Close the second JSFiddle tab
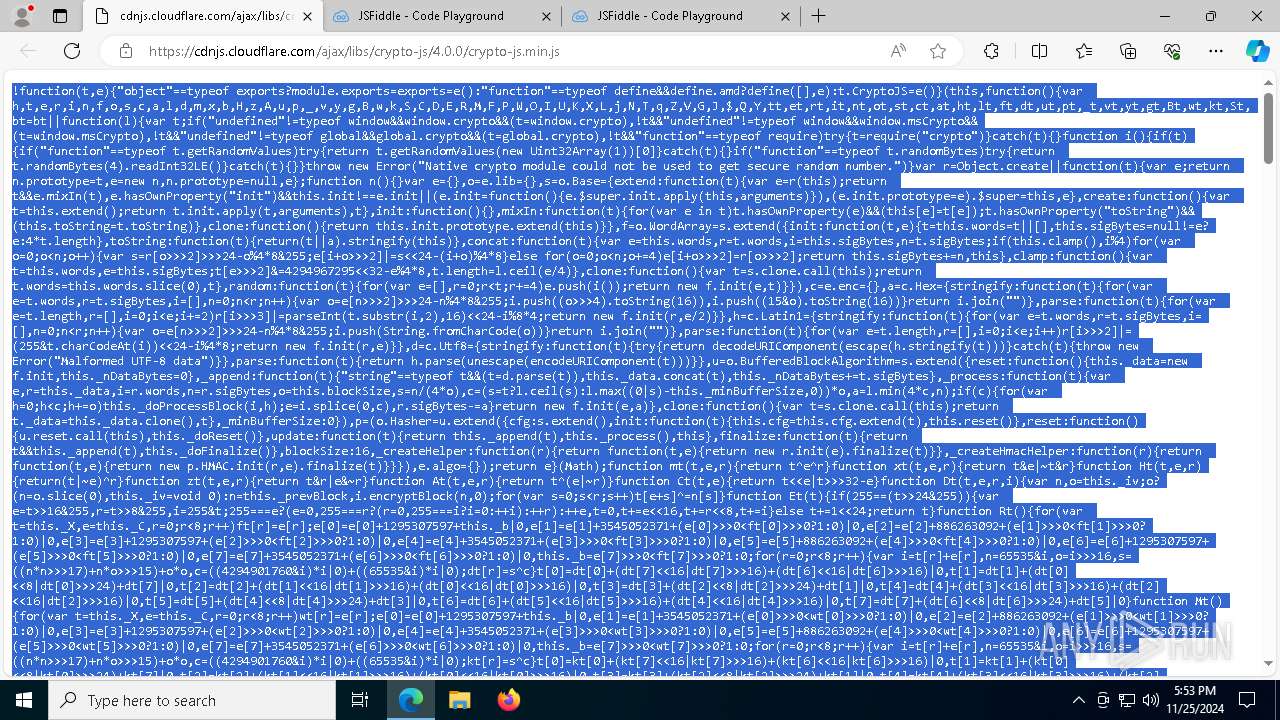Viewport: 1280px width, 720px height. (x=784, y=16)
